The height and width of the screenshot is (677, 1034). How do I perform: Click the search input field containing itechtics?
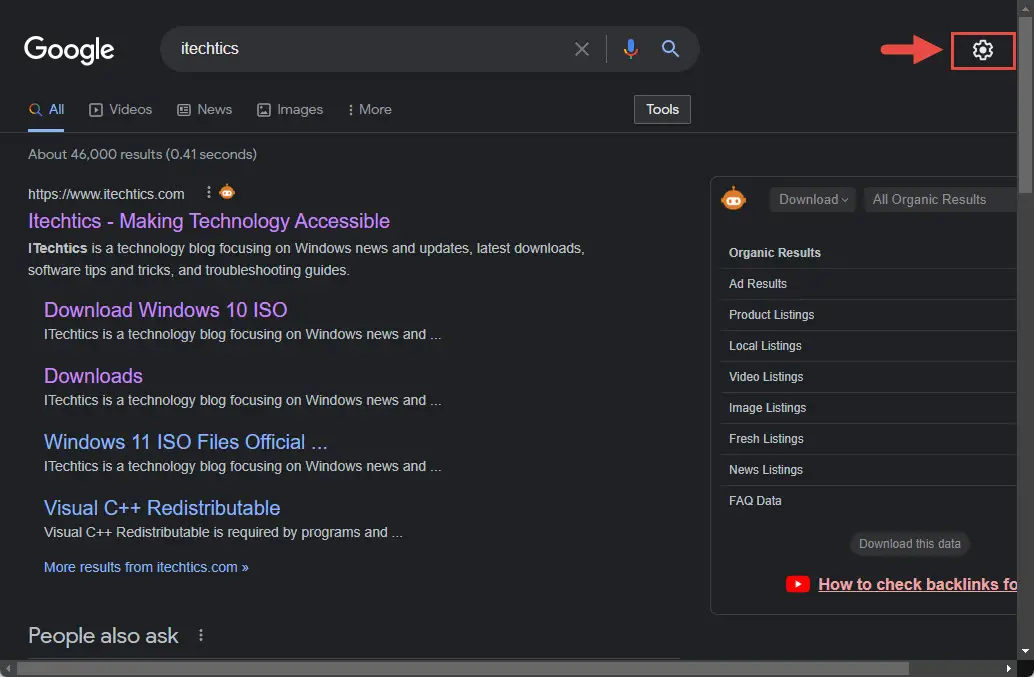(369, 49)
